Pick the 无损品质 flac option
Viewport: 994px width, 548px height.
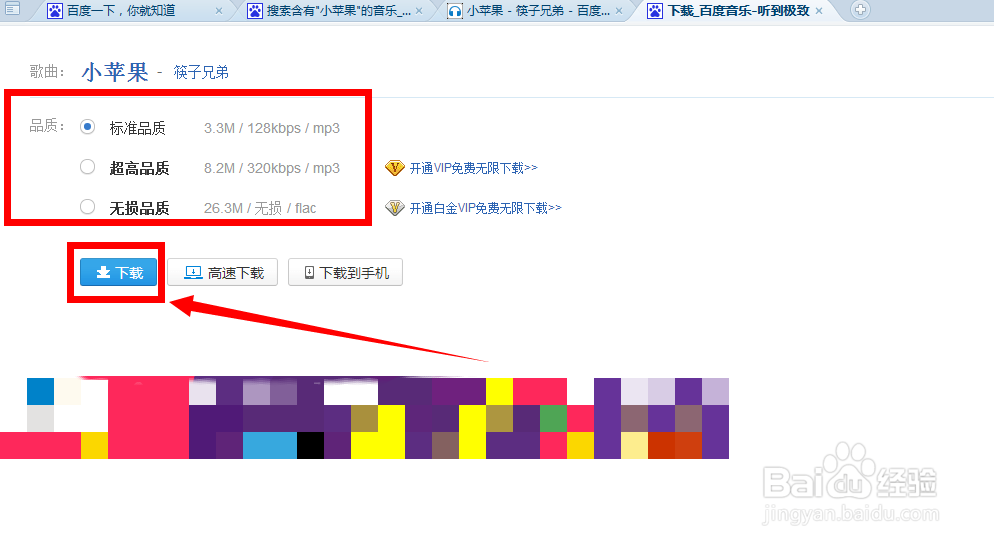pyautogui.click(x=87, y=207)
